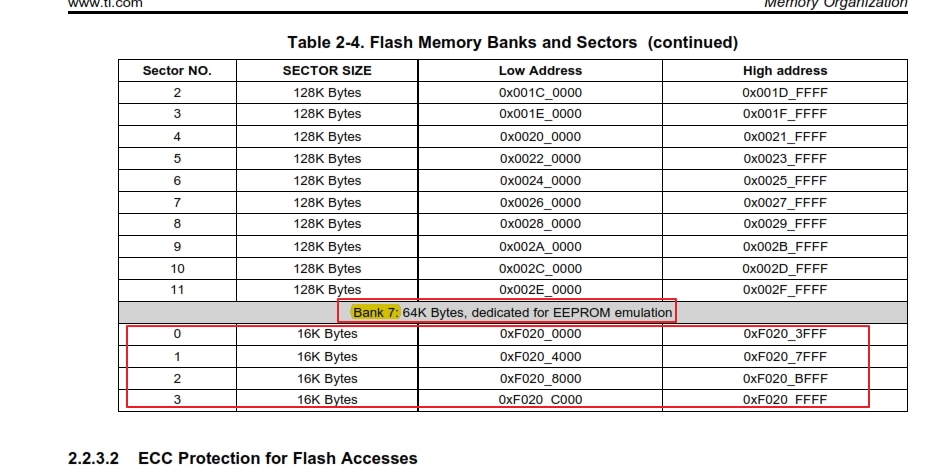Click the low address cell 0xF020_C000
947x473 pixels.
coord(540,400)
